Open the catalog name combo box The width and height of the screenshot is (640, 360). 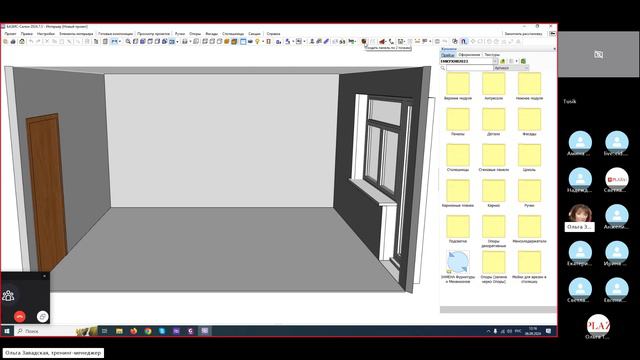click(x=469, y=61)
